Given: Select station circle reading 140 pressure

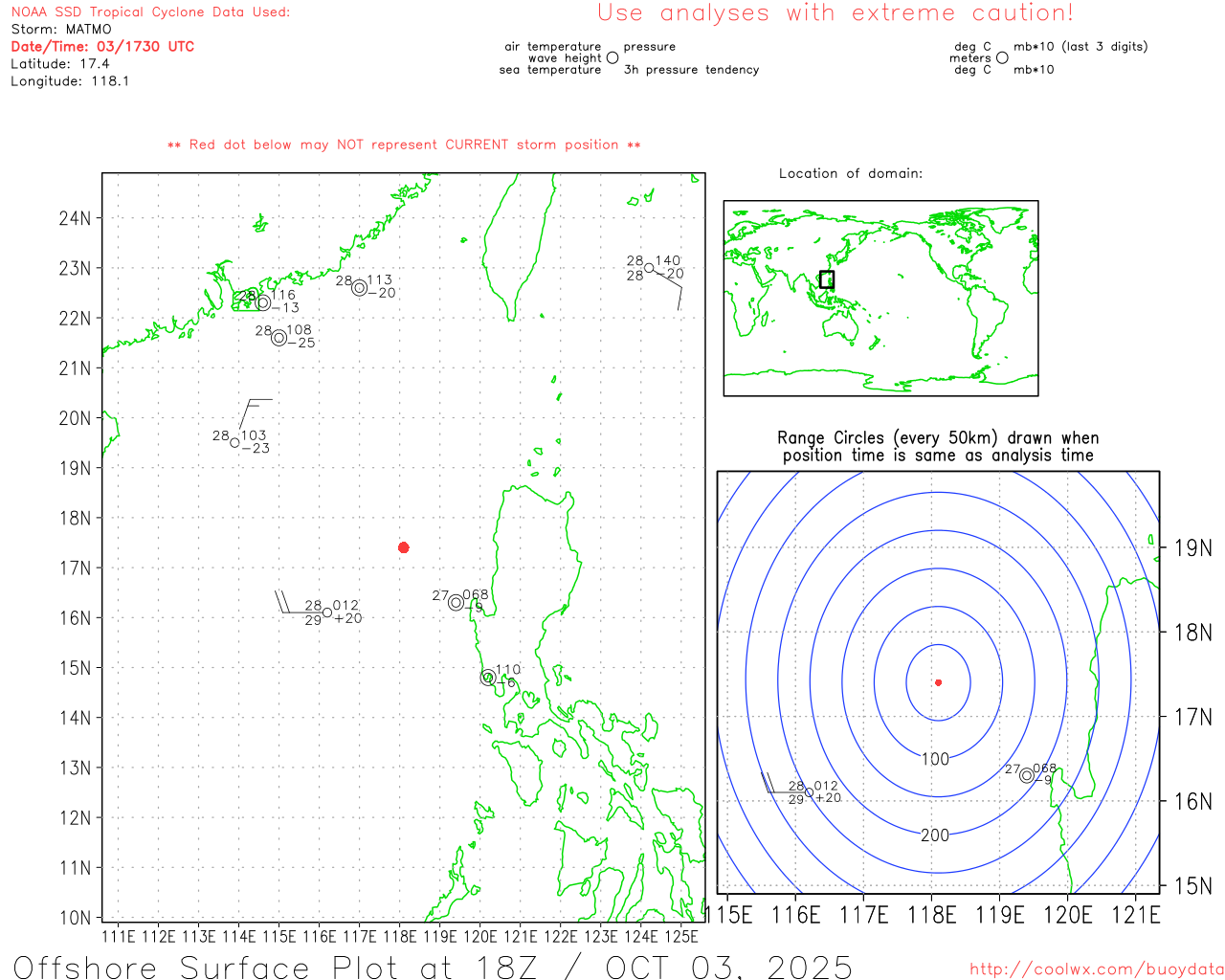Looking at the screenshot, I should click(649, 268).
